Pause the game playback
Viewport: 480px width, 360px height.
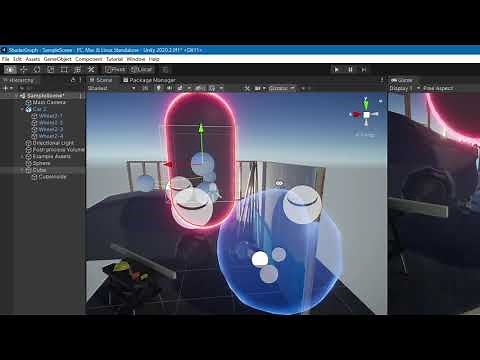(x=350, y=69)
